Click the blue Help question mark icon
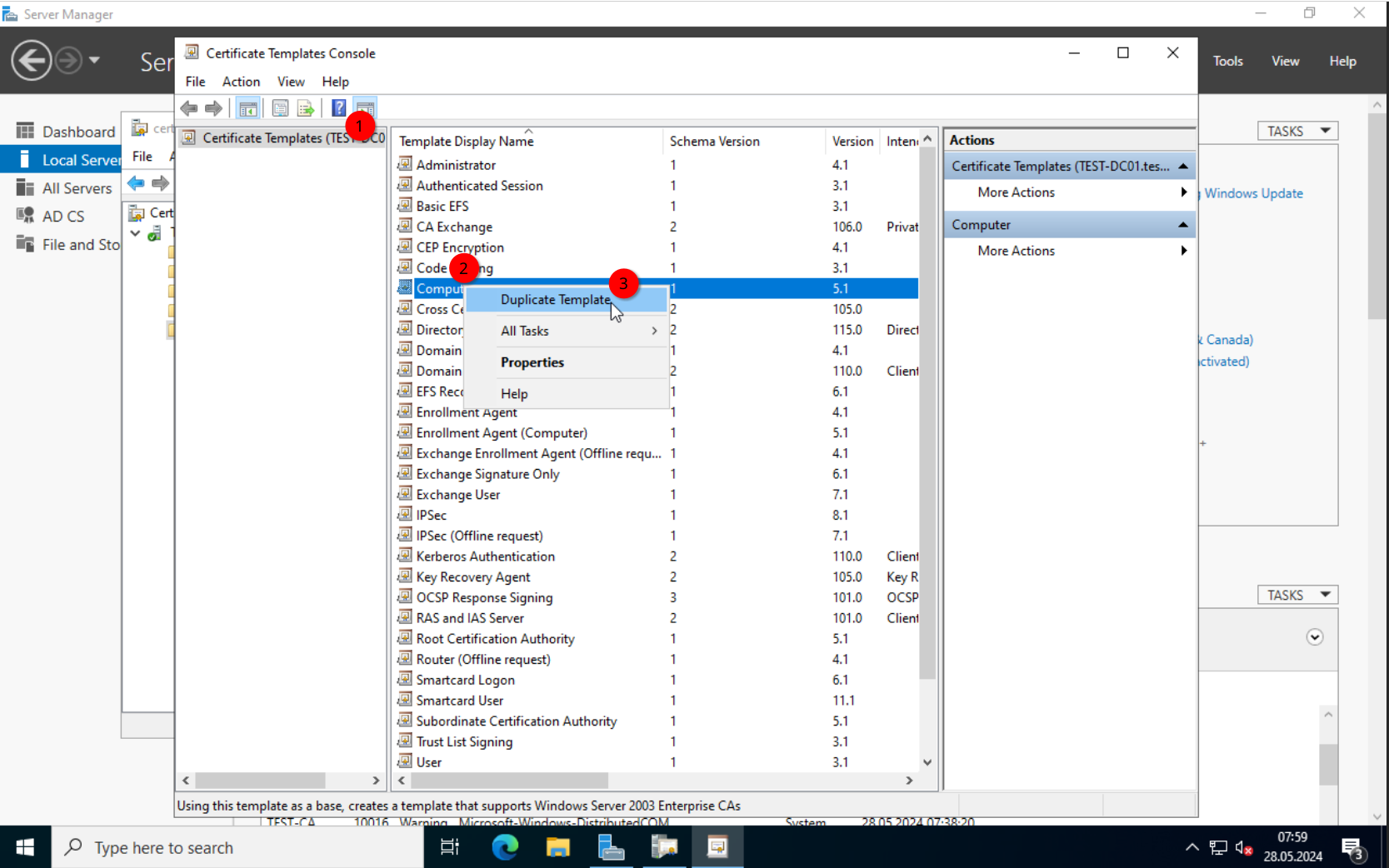This screenshot has width=1389, height=868. [338, 108]
